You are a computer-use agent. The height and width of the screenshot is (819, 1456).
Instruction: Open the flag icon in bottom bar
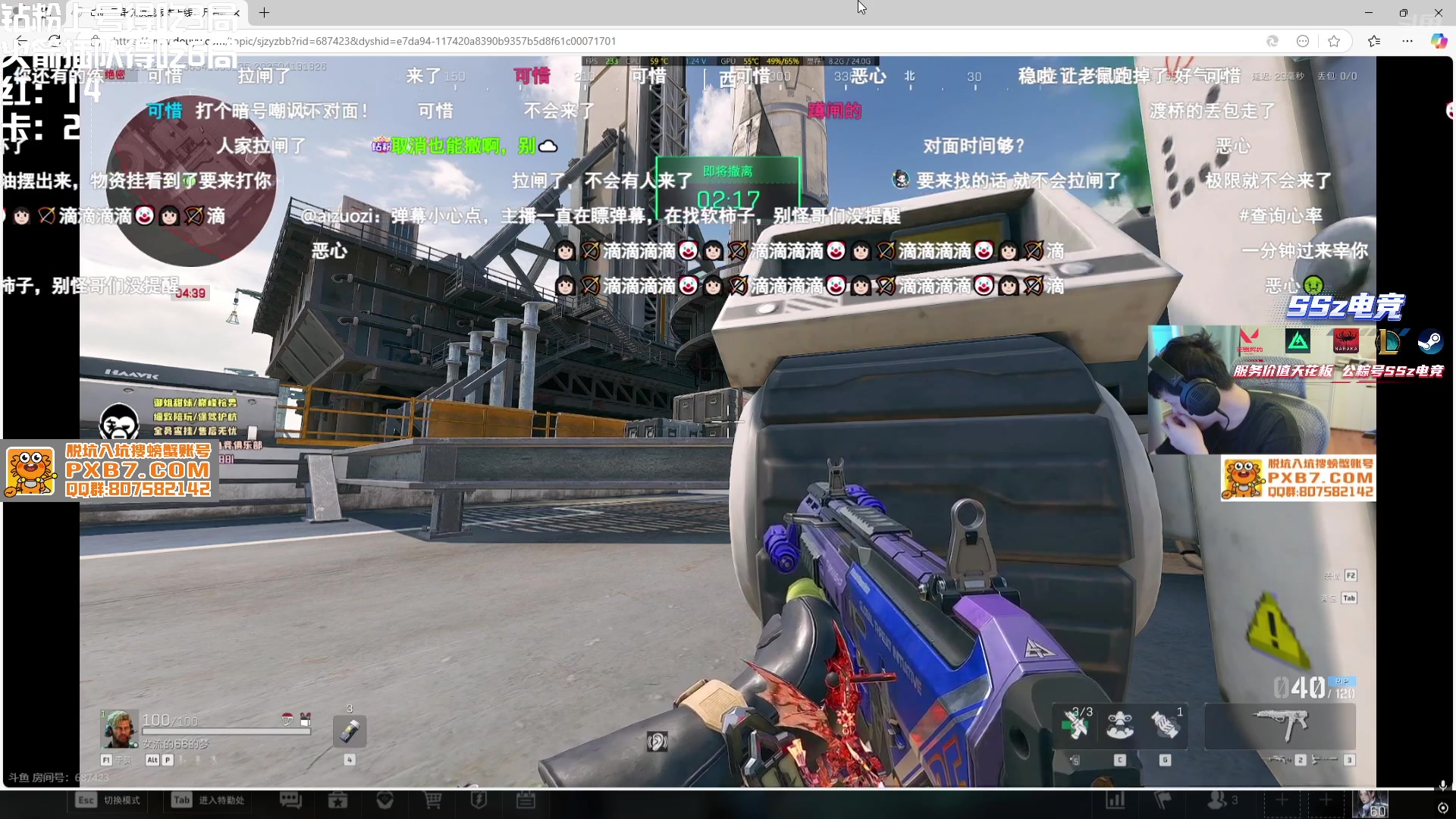tap(1163, 800)
